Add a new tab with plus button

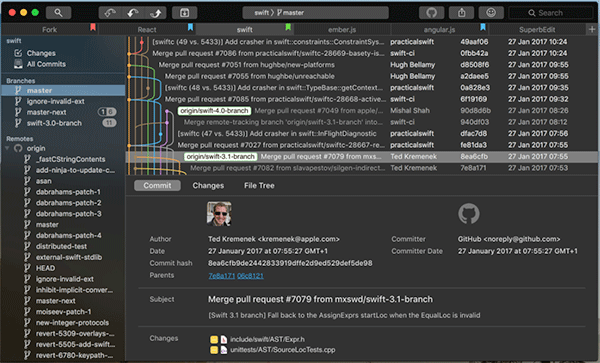(592, 29)
